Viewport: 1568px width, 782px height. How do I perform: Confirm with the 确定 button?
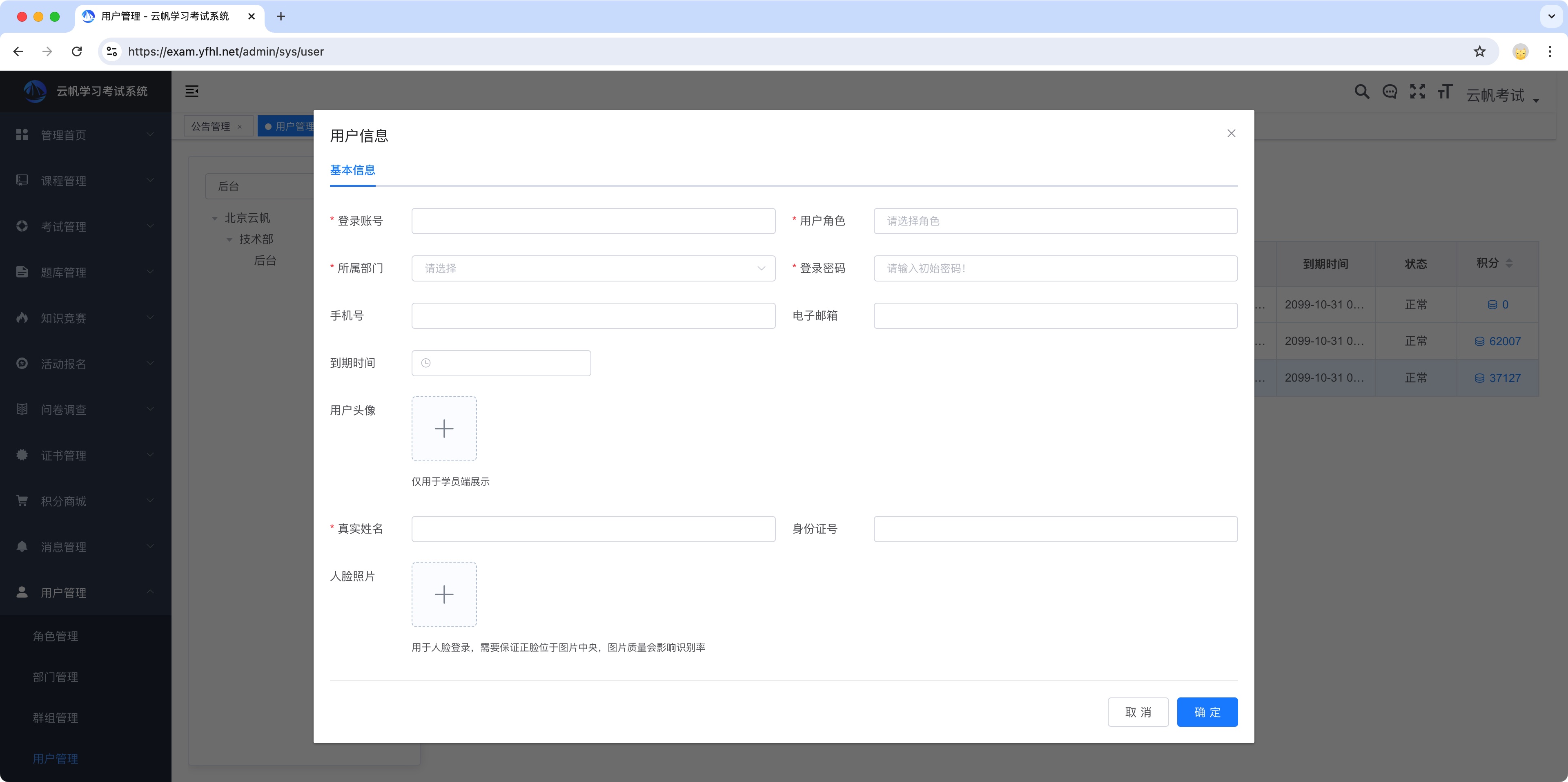(x=1207, y=712)
